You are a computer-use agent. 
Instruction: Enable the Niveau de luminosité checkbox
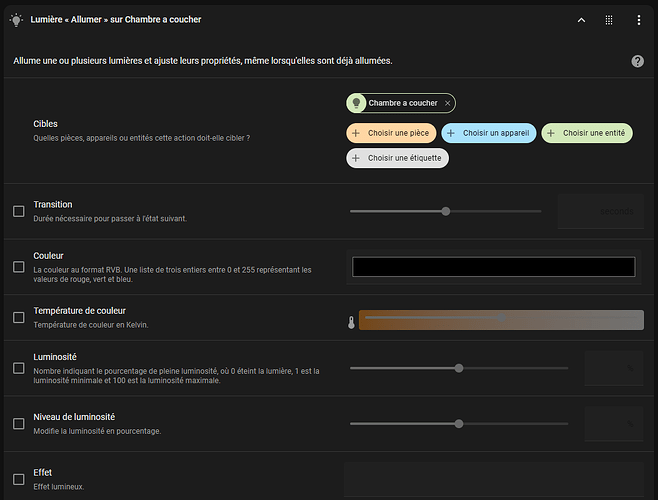tap(18, 424)
